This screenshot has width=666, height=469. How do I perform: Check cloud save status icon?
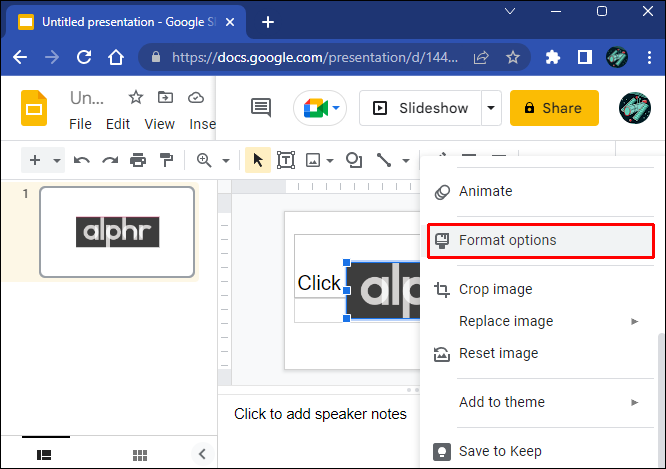196,97
